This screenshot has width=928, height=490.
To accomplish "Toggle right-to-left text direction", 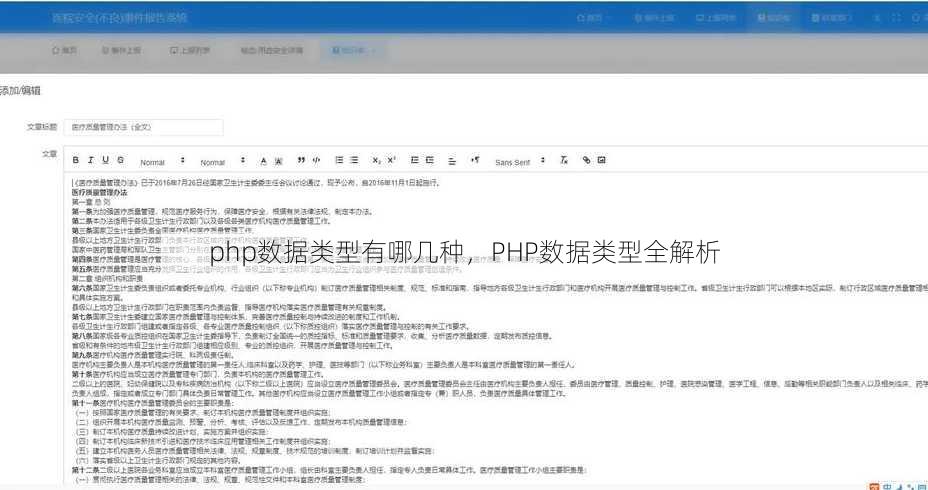I will click(x=475, y=160).
